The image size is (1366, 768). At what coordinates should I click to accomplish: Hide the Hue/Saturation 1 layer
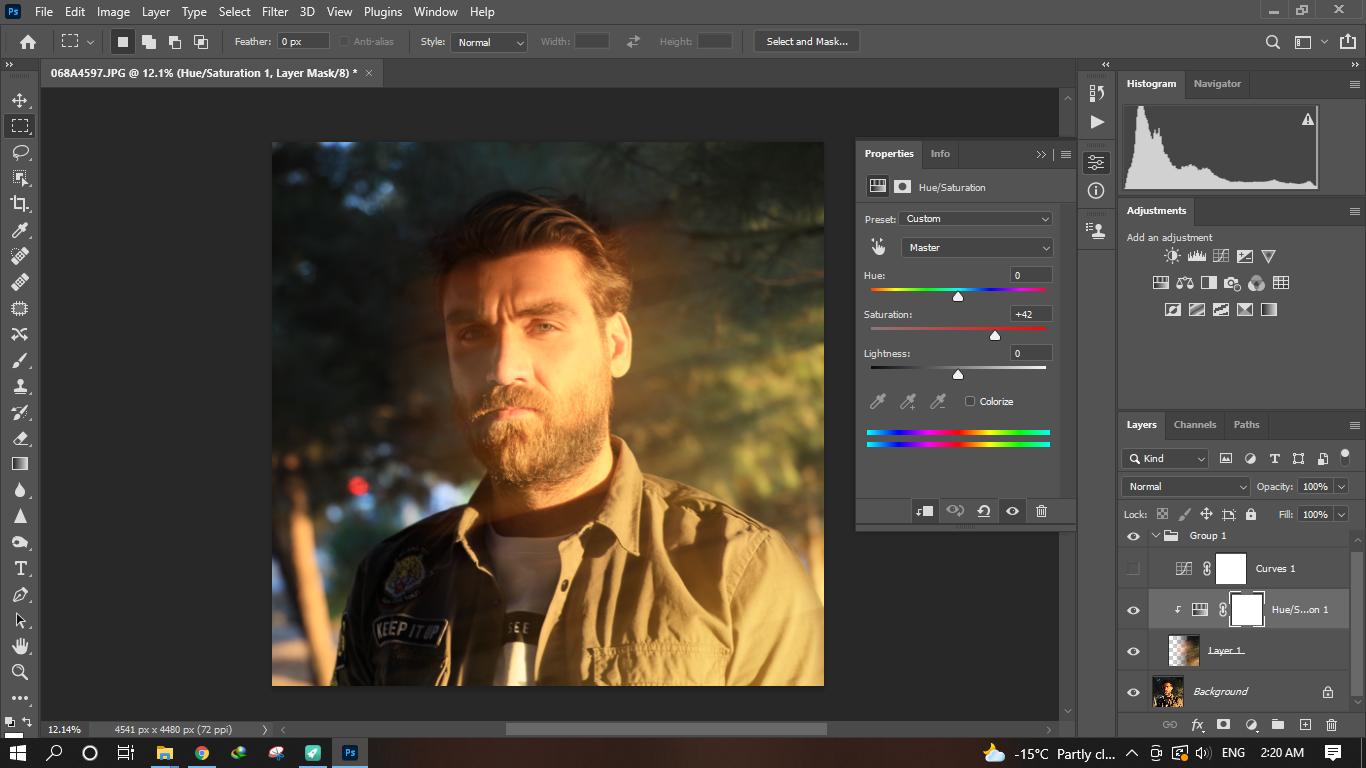point(1133,610)
